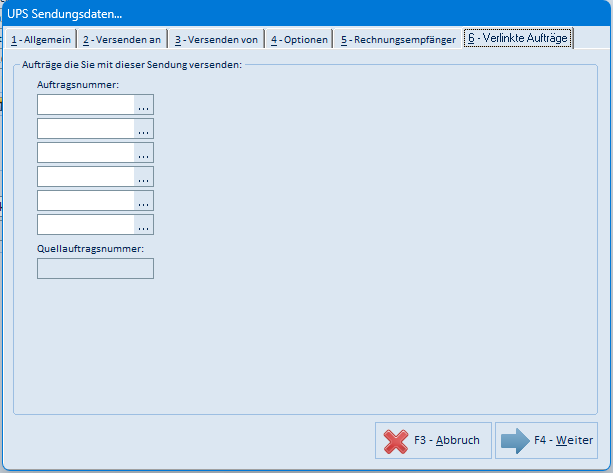This screenshot has height=473, width=613.
Task: Click the sixth Auftragsnummer input field
Action: [86, 224]
